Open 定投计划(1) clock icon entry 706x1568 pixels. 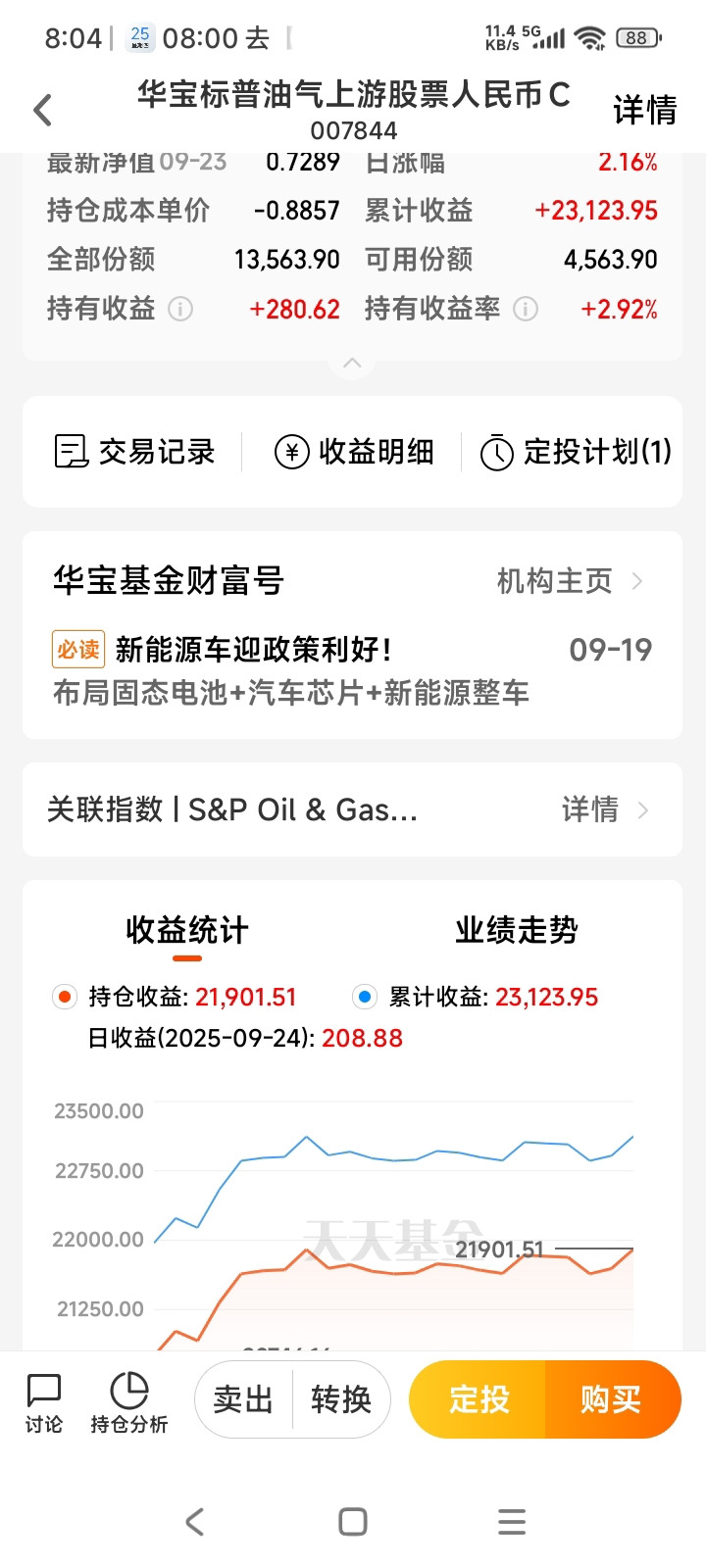click(576, 452)
